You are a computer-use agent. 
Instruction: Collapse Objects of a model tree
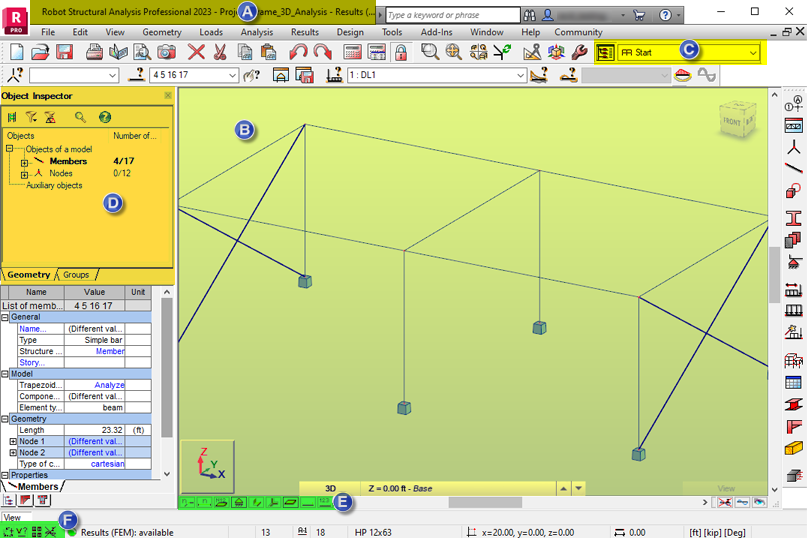point(9,149)
